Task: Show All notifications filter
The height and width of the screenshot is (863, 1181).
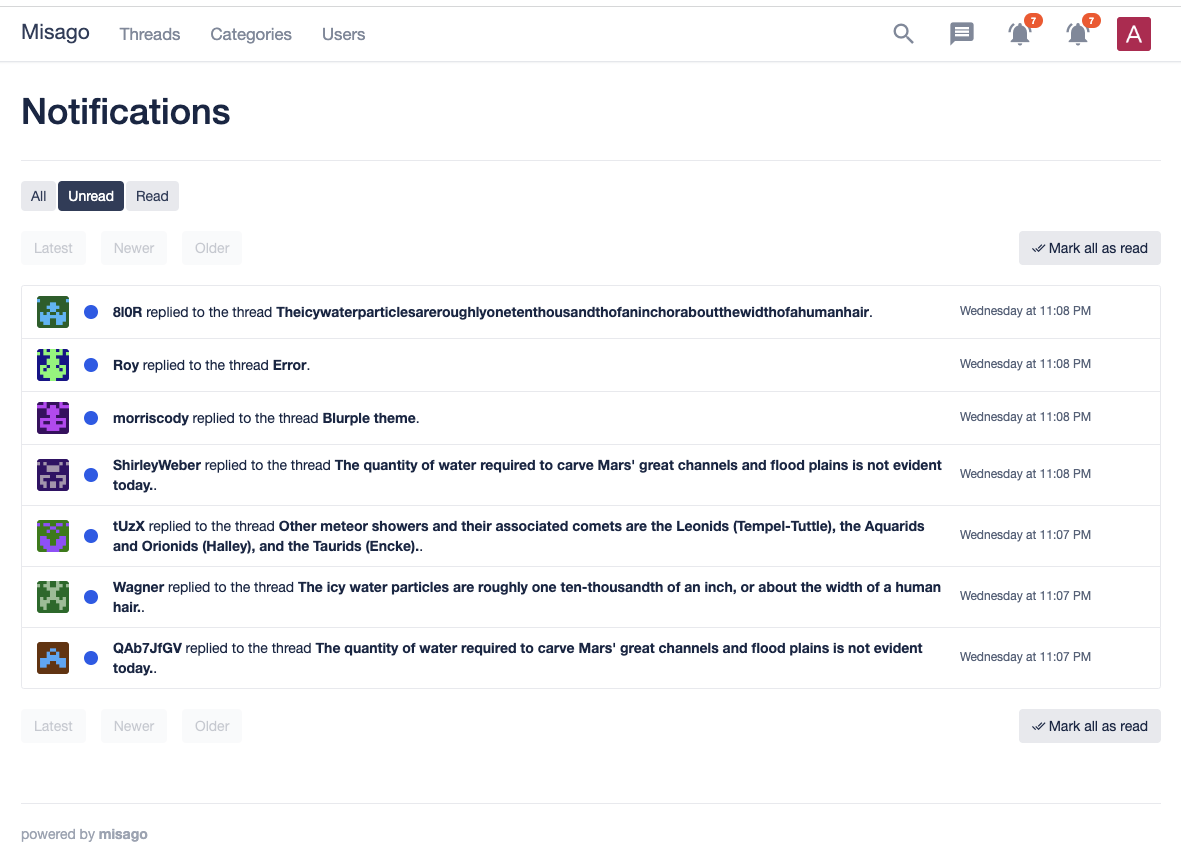Action: click(x=38, y=196)
